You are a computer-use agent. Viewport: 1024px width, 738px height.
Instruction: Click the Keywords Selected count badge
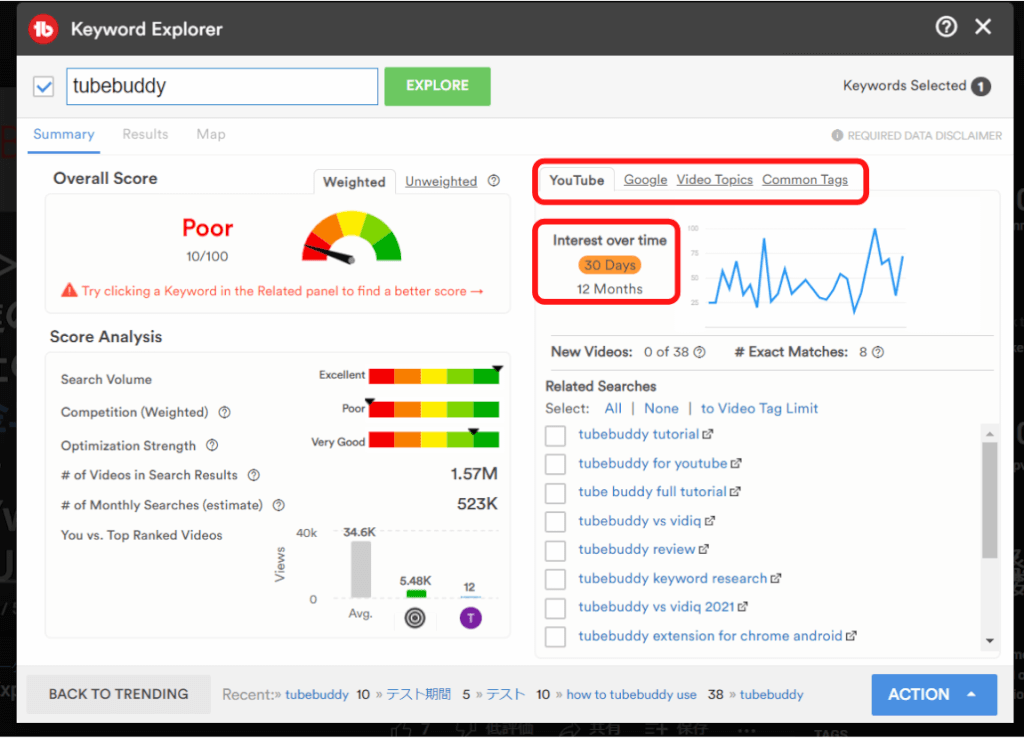coord(981,86)
